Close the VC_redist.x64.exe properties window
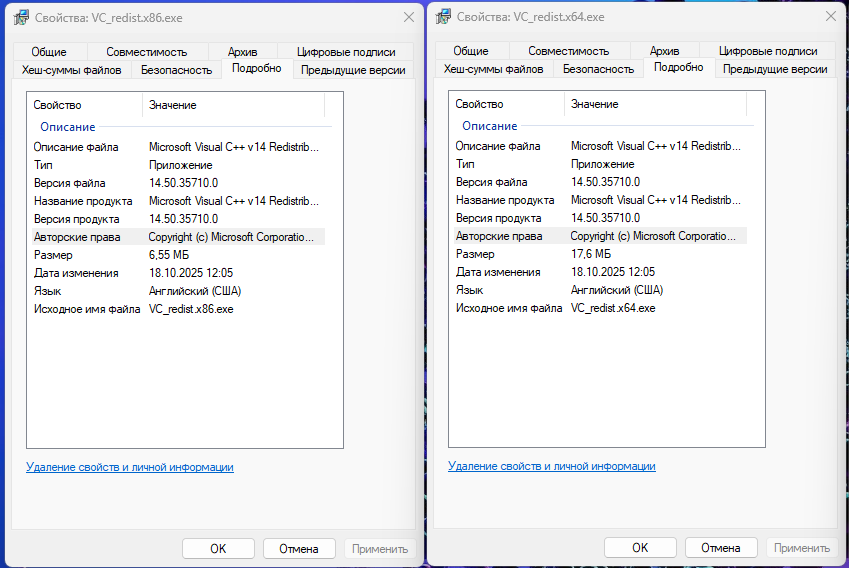Image resolution: width=849 pixels, height=568 pixels. tap(831, 17)
